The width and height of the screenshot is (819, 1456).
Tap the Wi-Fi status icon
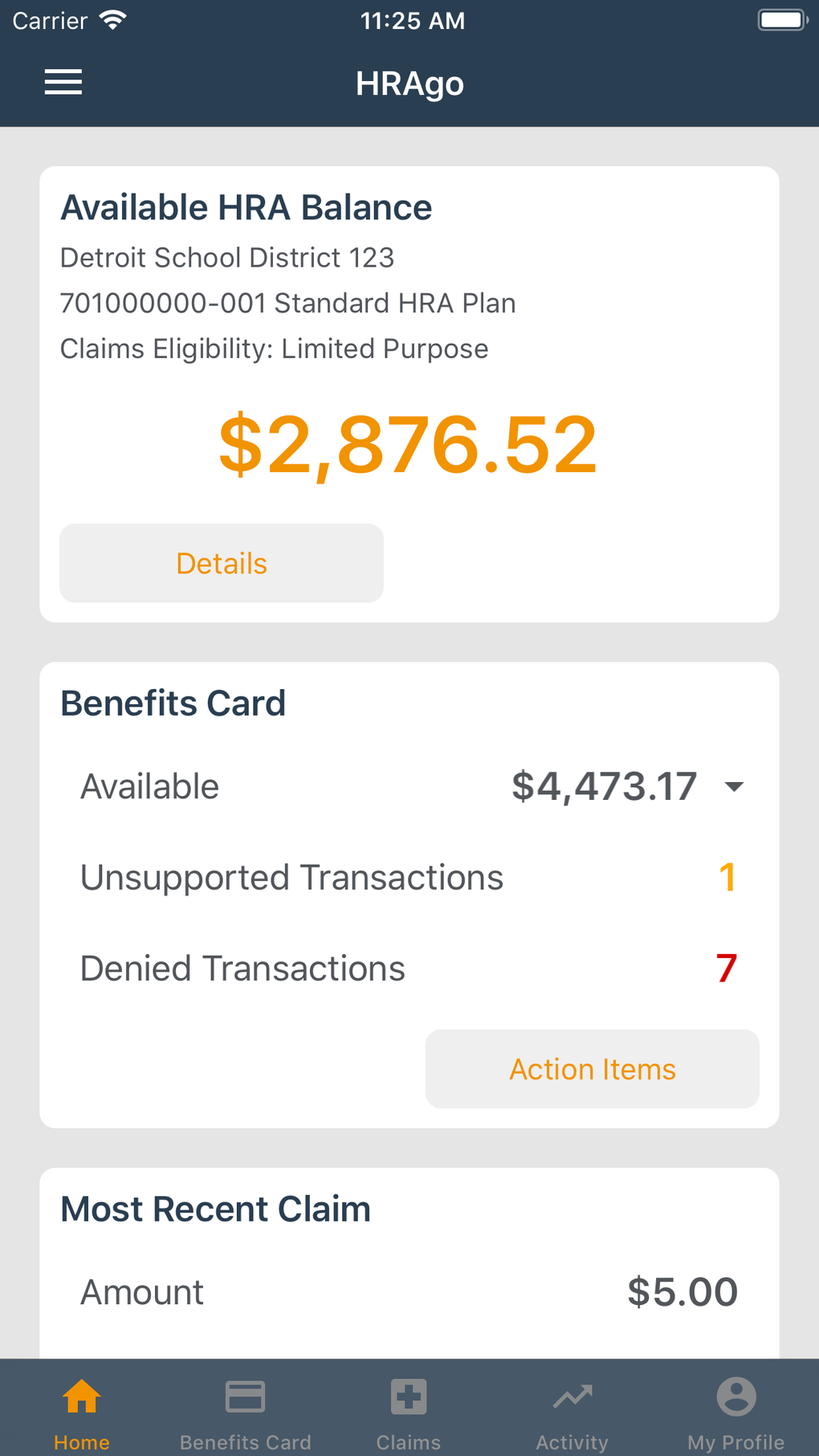coord(113,20)
